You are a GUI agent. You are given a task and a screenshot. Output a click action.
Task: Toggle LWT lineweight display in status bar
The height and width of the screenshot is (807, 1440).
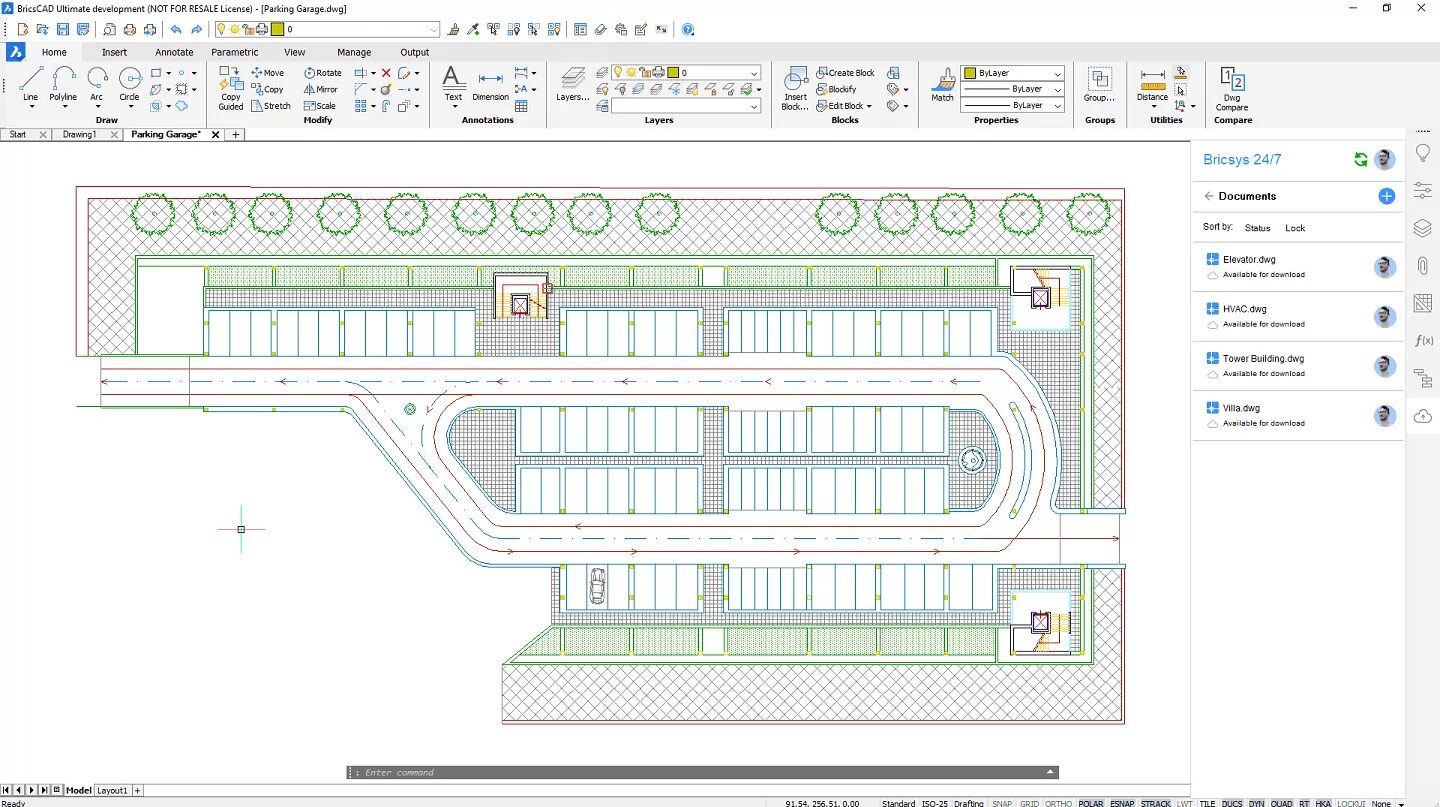click(1185, 803)
